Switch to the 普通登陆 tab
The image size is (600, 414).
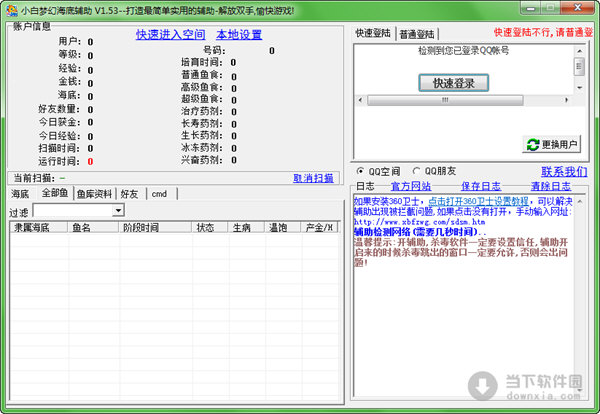[417, 34]
